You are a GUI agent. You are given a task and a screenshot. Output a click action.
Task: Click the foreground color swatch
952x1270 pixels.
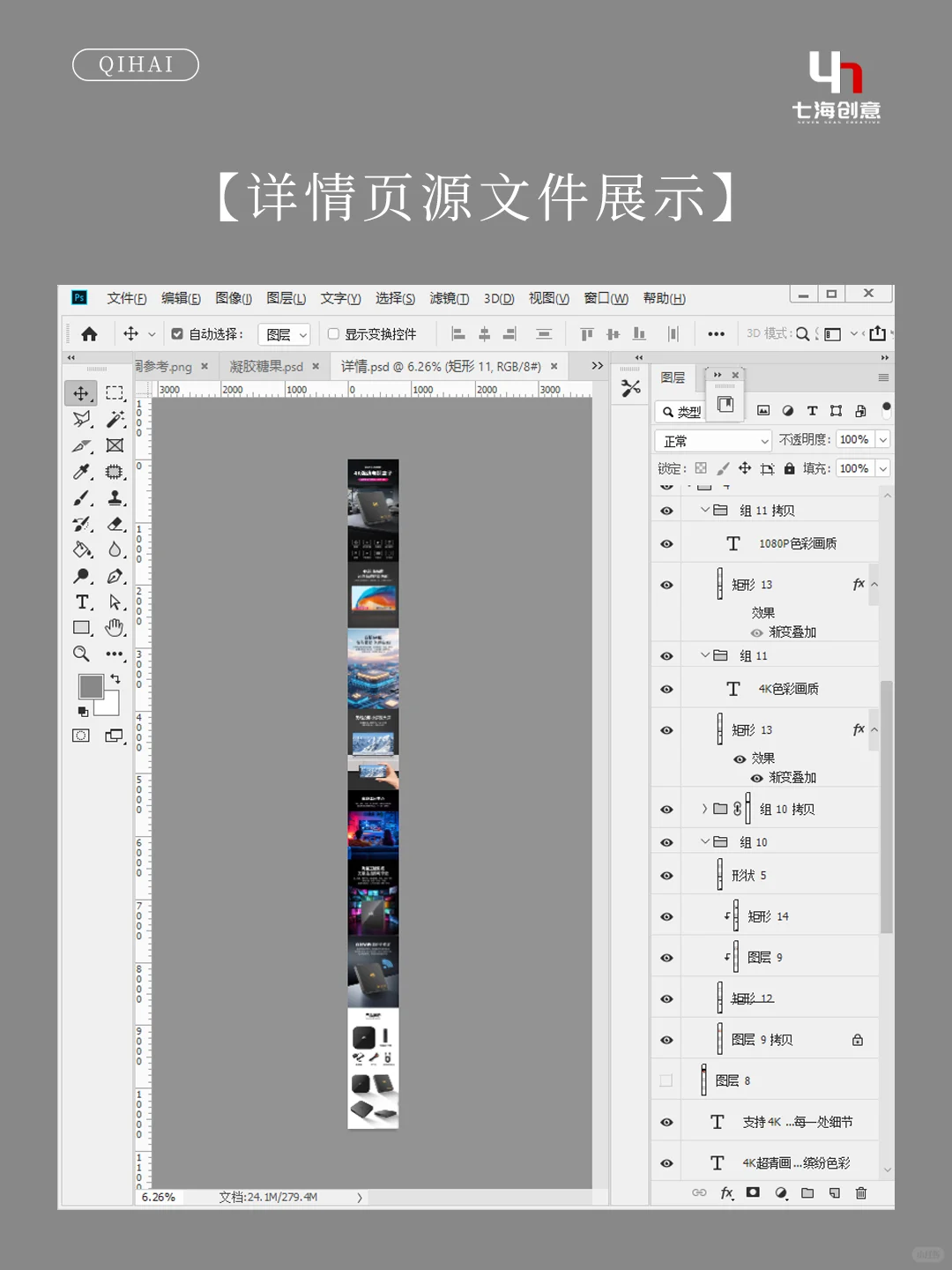[91, 685]
